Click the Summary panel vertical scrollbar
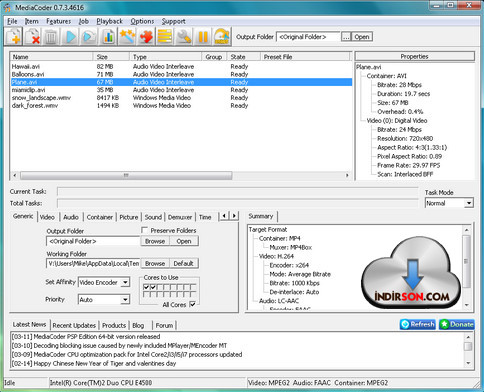The image size is (484, 392). 466,261
